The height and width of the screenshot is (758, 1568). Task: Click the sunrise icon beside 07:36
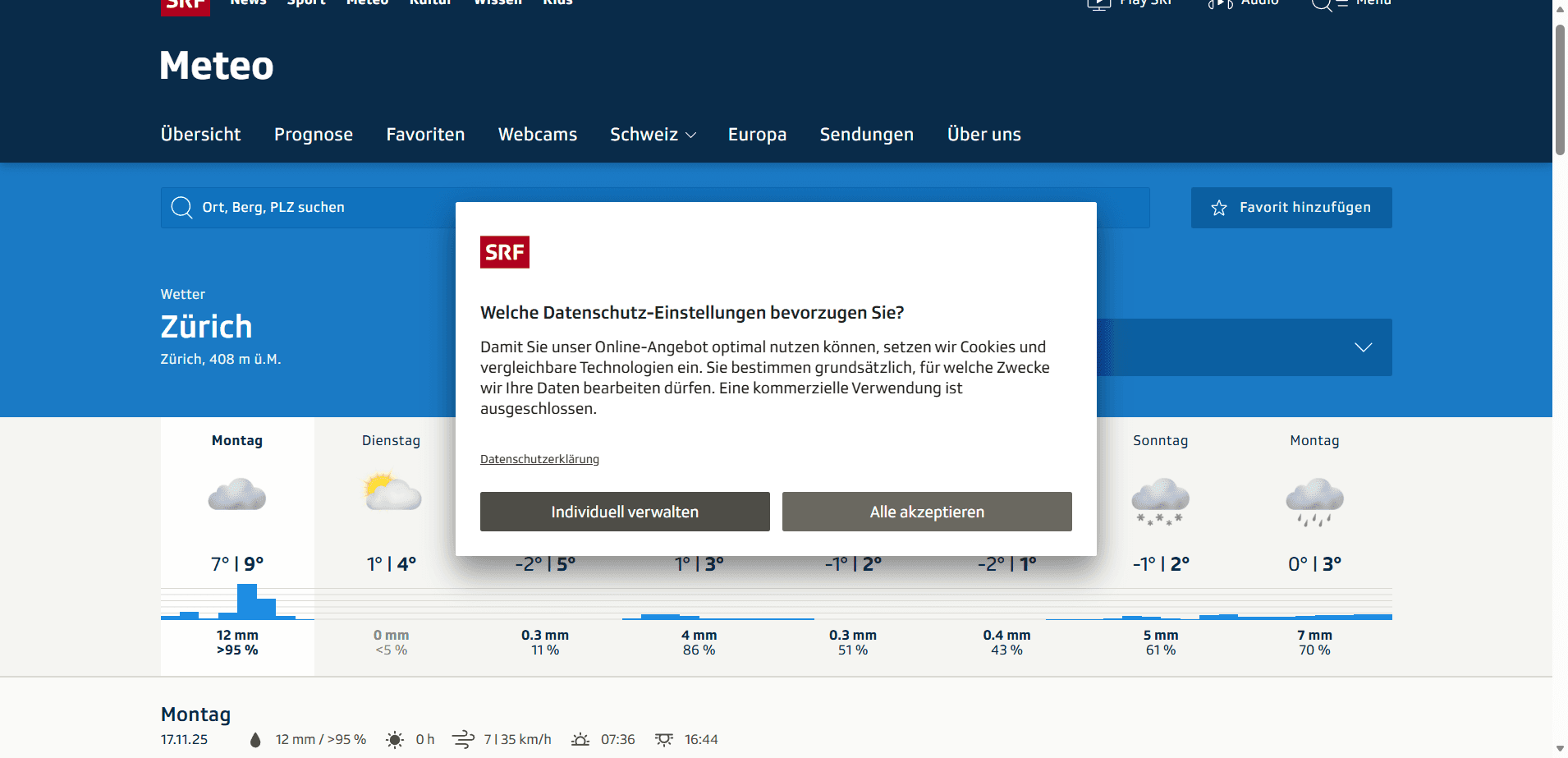coord(580,740)
